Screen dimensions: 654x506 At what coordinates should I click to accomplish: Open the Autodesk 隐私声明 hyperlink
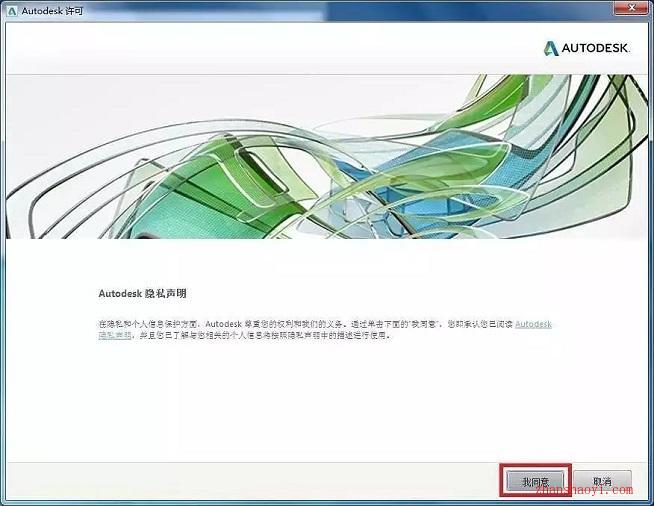click(x=533, y=324)
